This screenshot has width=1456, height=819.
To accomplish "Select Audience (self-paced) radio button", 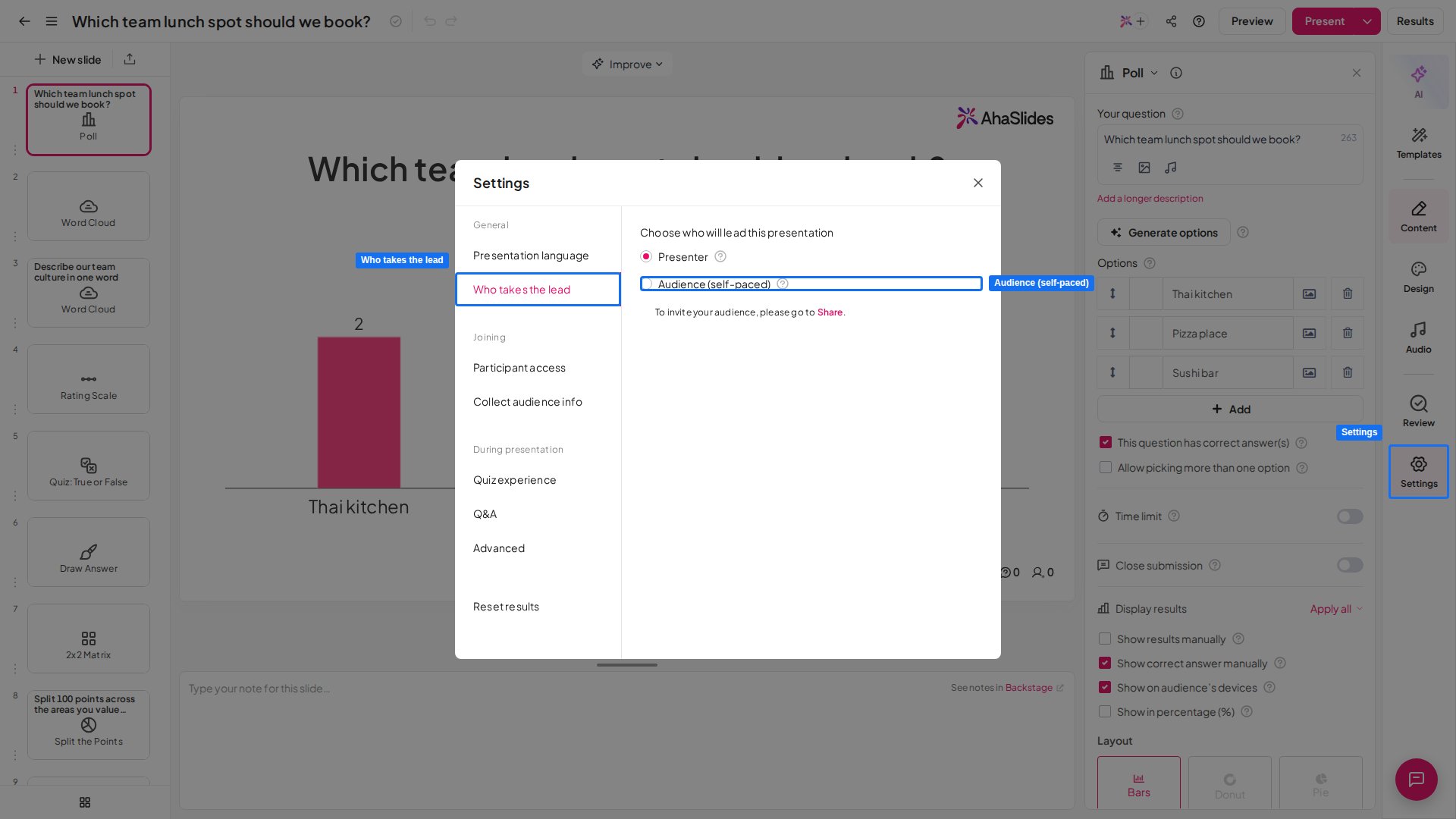I will 646,284.
